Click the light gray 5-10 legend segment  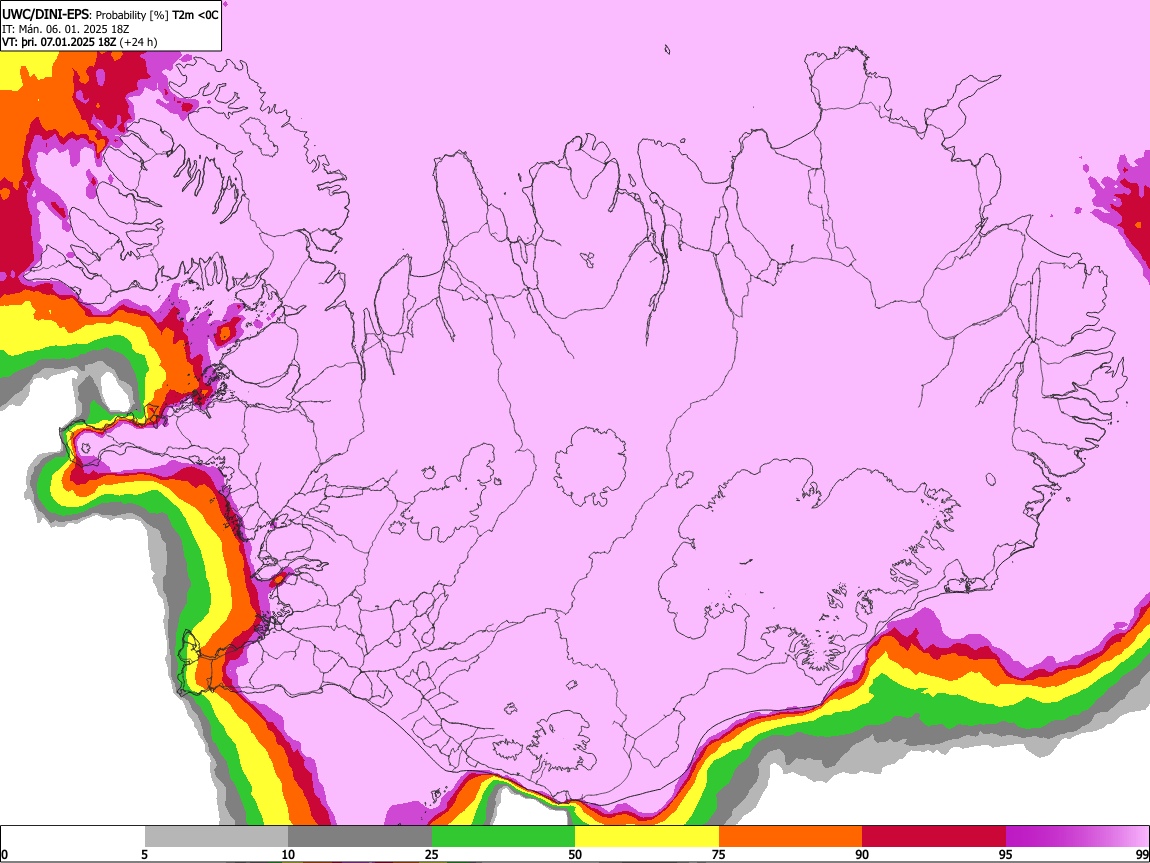pos(216,837)
